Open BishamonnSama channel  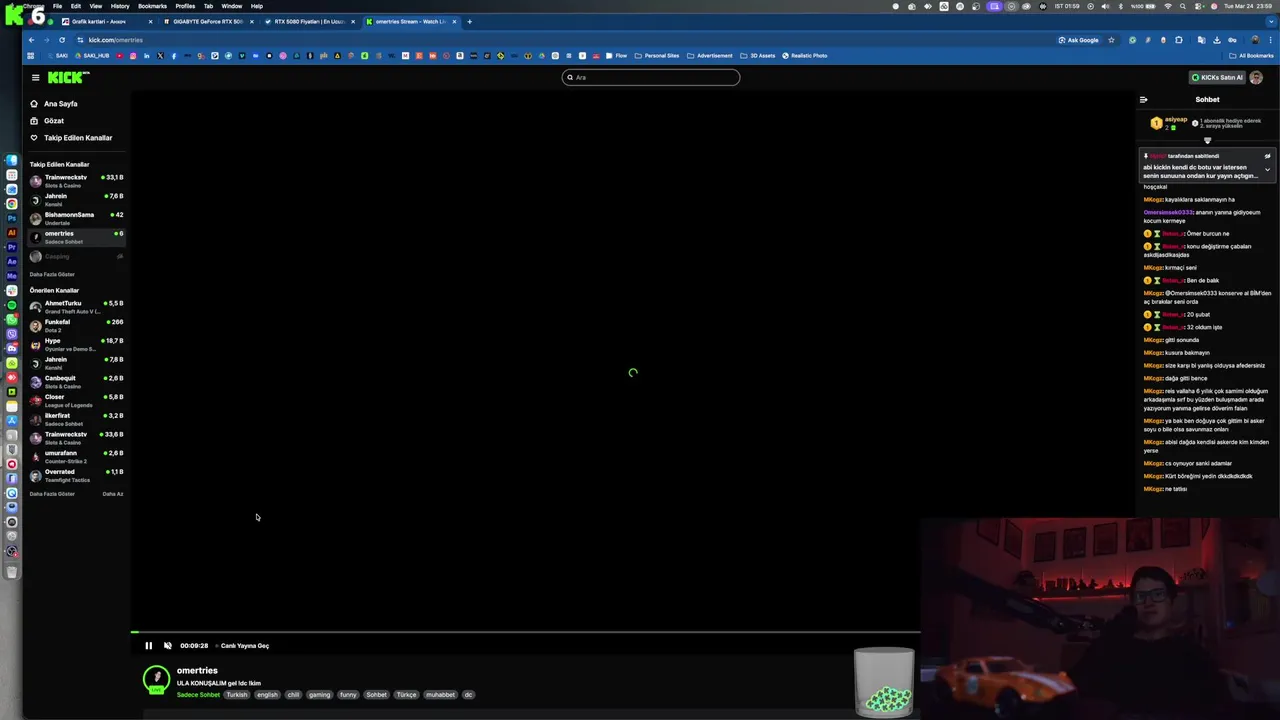pyautogui.click(x=77, y=218)
